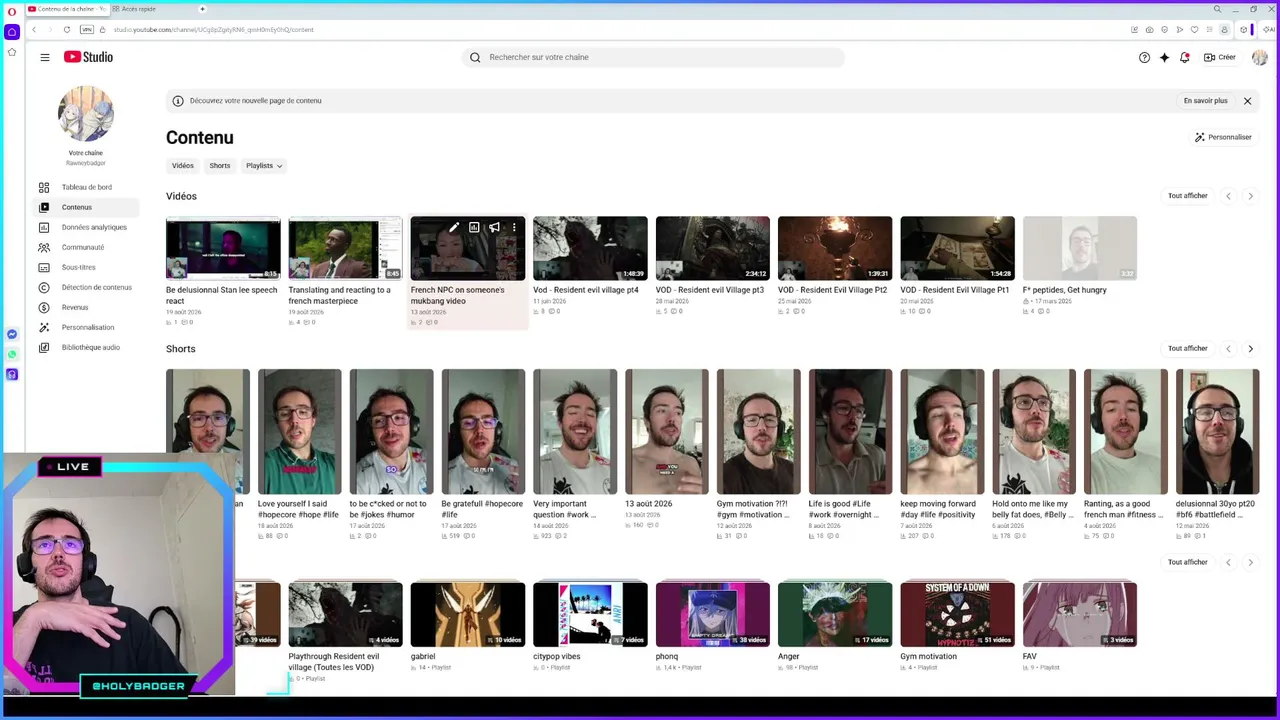The height and width of the screenshot is (720, 1280).
Task: Open Vod Resident evil village pt4 thumbnail
Action: point(590,248)
